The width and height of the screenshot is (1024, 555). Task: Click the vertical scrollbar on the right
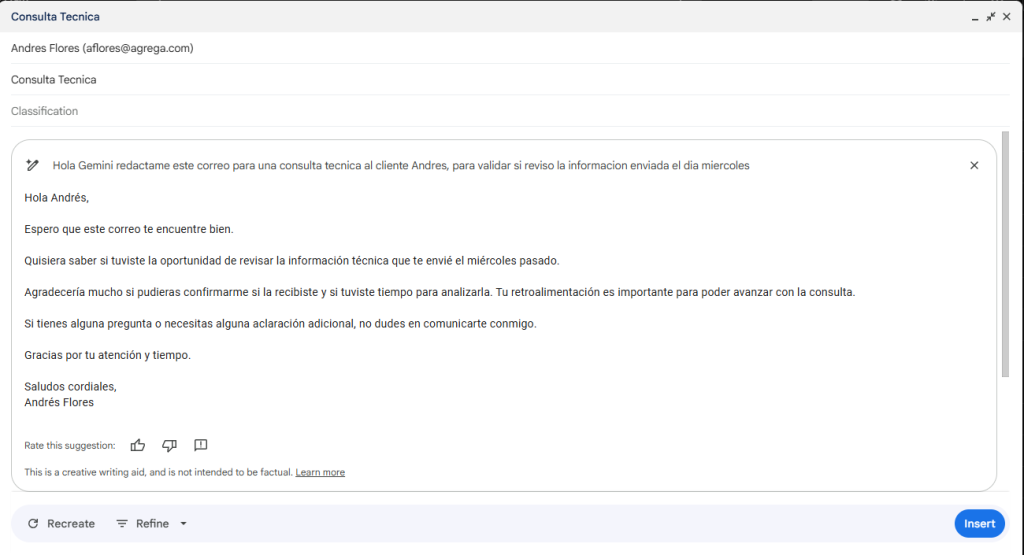coord(1005,254)
